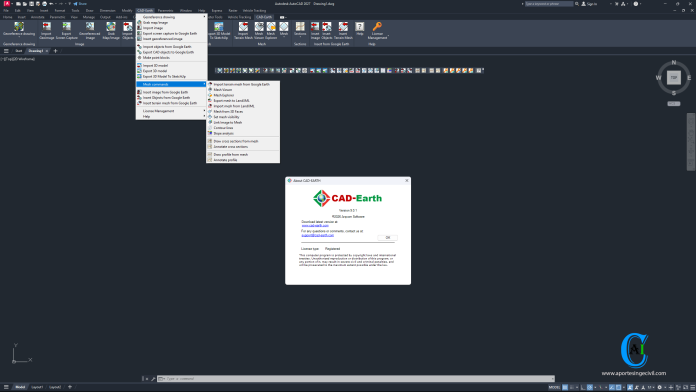The image size is (696, 392).
Task: Click the Share button in title bar
Action: (80, 4)
